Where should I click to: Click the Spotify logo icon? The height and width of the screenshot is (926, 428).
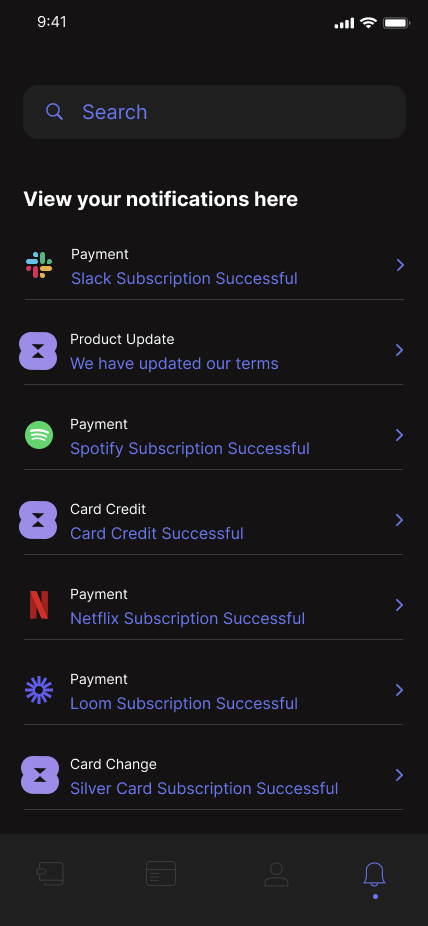click(39, 435)
